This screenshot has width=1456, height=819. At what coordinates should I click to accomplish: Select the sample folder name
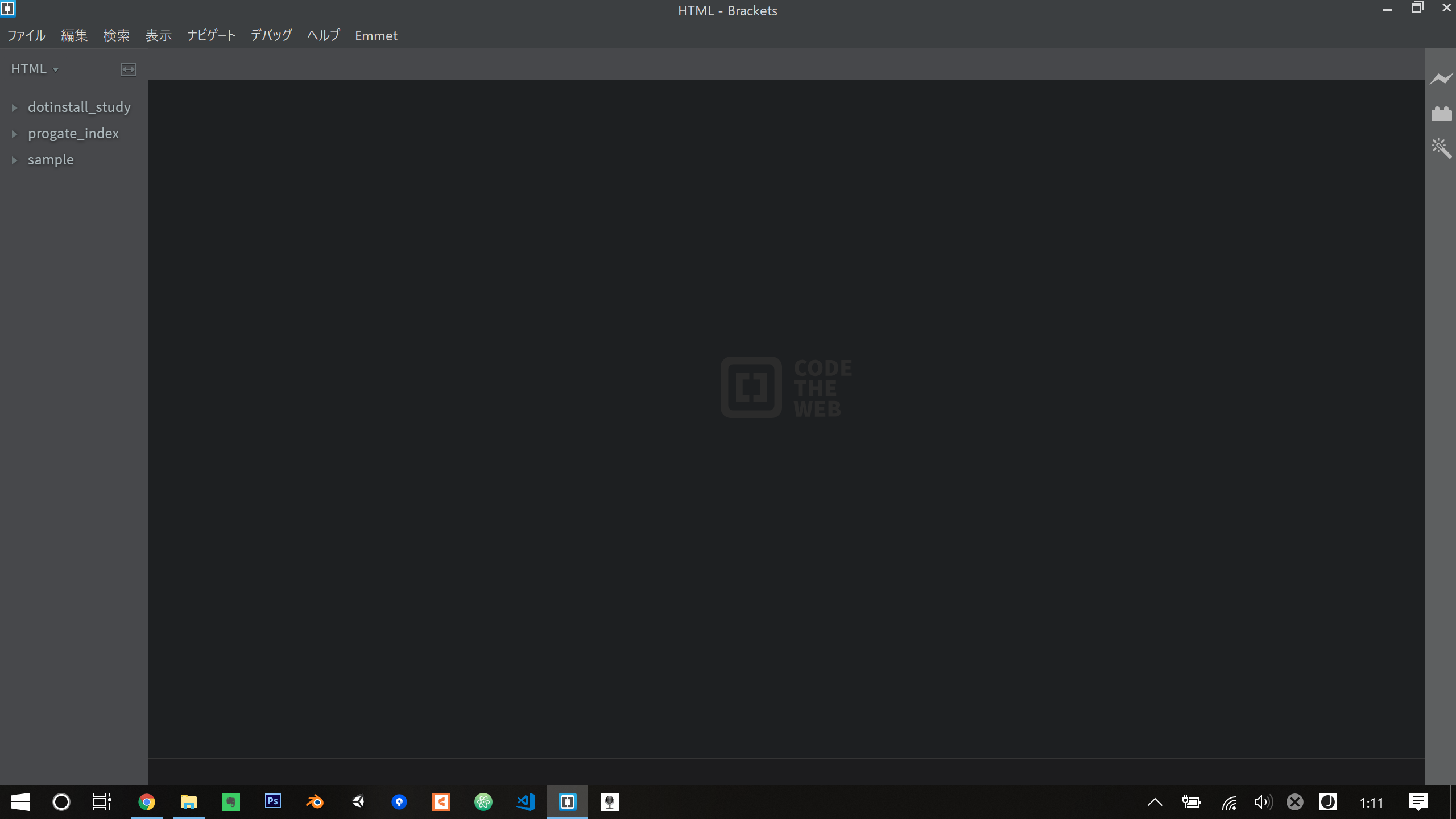point(51,160)
